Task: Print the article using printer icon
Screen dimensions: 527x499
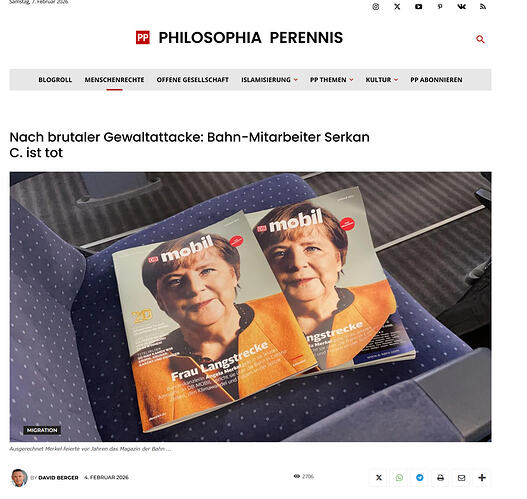Action: tap(441, 477)
